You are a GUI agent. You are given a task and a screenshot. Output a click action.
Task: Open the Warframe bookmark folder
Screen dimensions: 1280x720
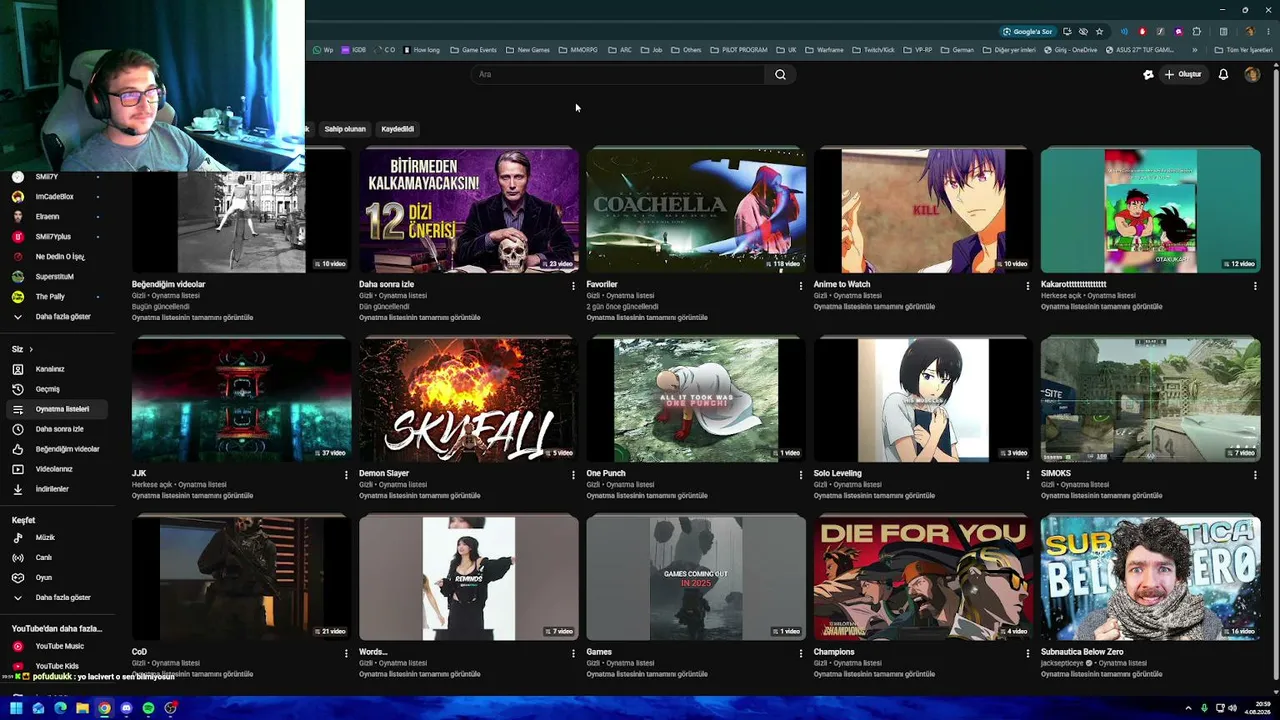825,50
